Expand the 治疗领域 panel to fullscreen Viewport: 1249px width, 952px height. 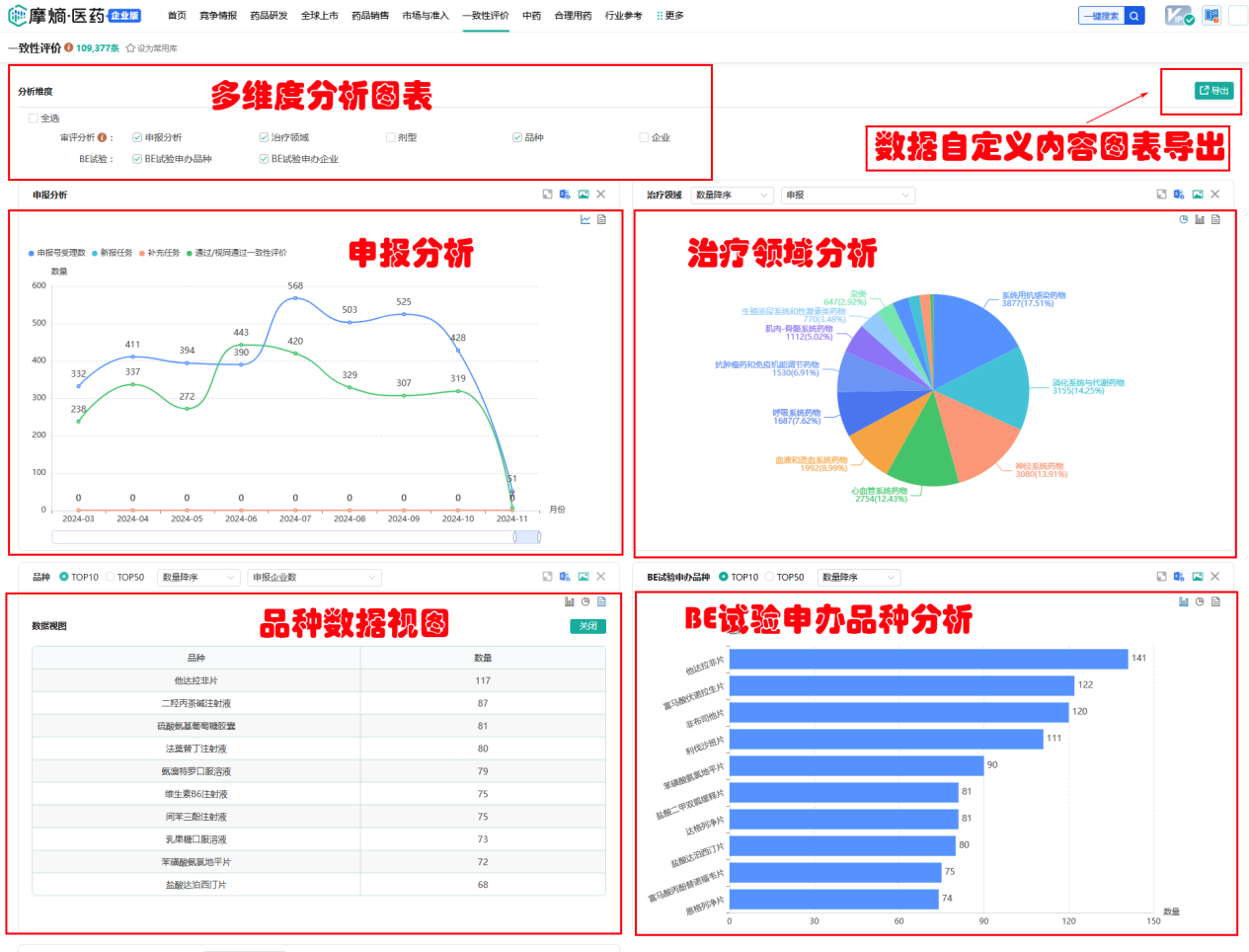pyautogui.click(x=1161, y=195)
